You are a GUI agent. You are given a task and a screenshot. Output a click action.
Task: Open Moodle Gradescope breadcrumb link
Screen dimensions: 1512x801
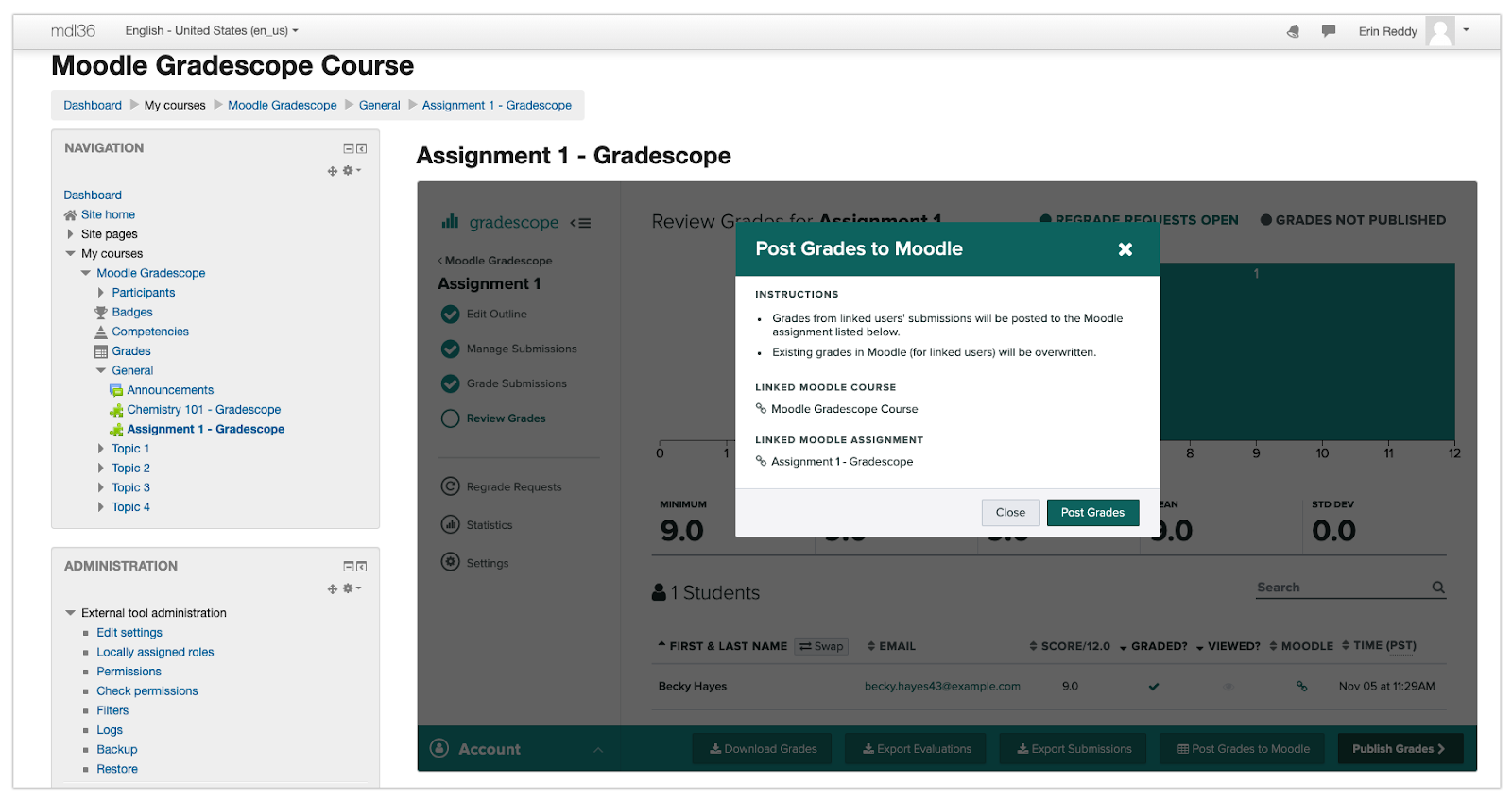(282, 106)
